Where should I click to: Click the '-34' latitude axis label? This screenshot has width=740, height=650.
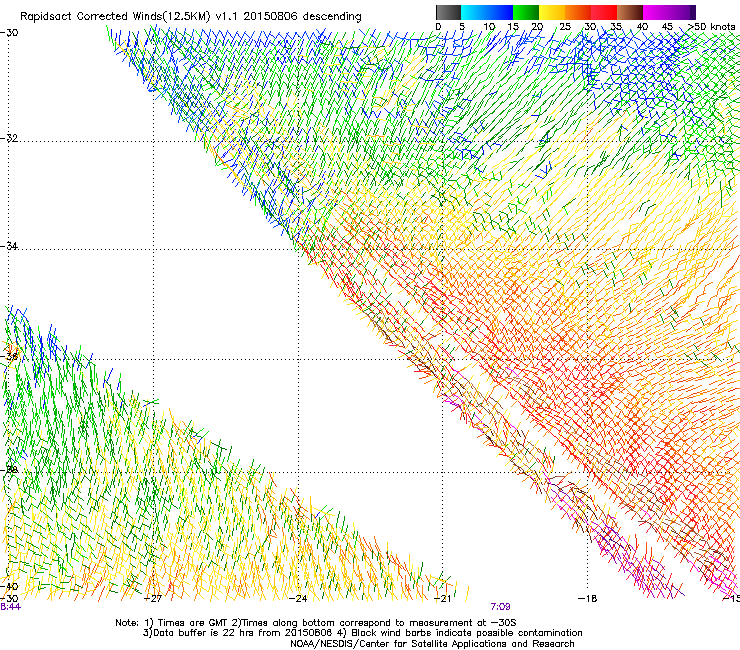coord(9,246)
